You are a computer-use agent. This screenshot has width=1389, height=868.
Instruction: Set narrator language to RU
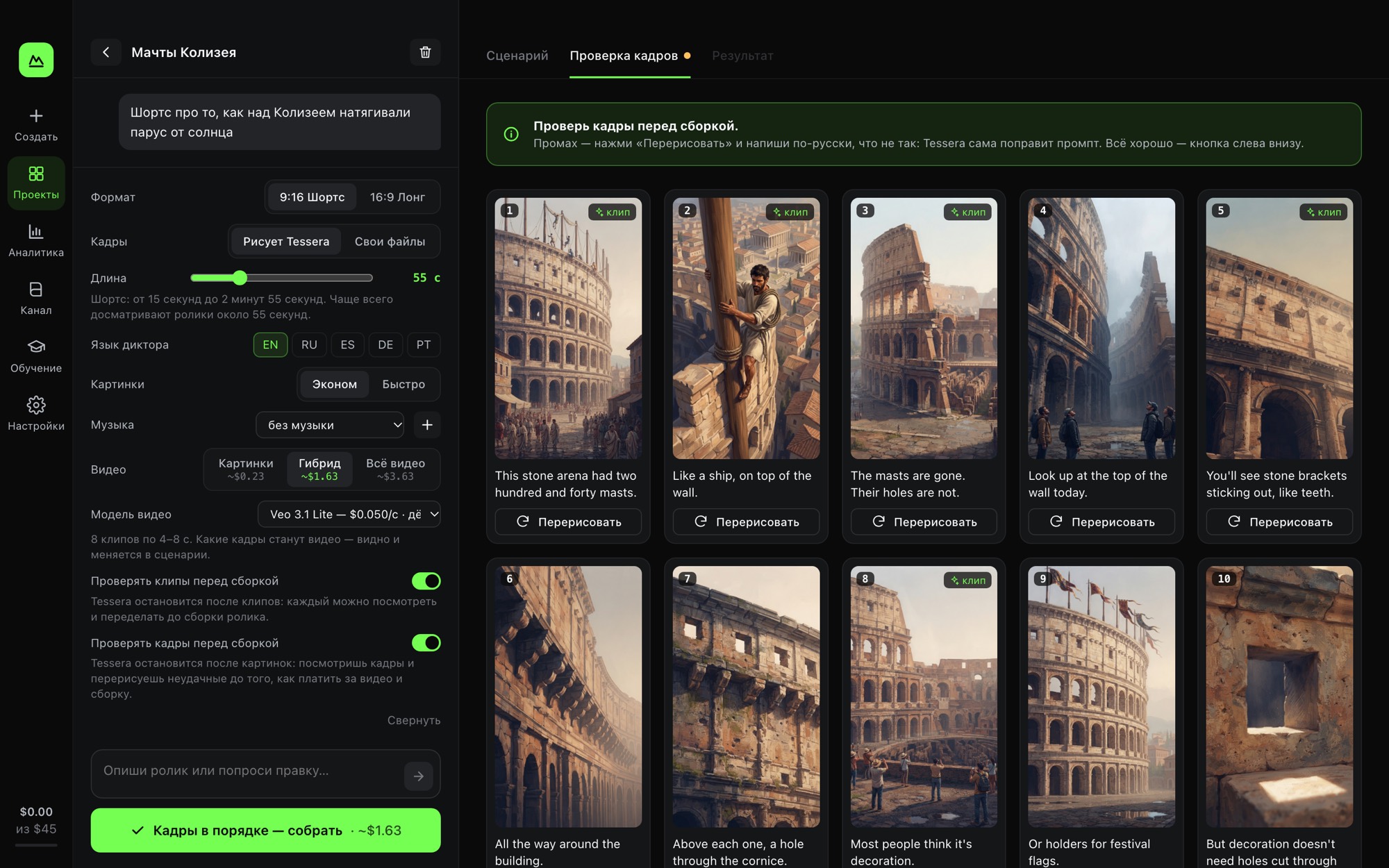pos(309,345)
